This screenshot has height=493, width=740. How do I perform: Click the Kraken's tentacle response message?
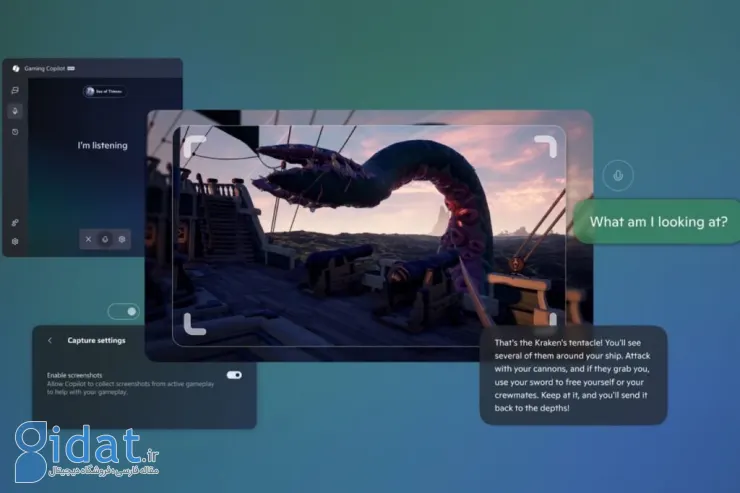[x=573, y=376]
